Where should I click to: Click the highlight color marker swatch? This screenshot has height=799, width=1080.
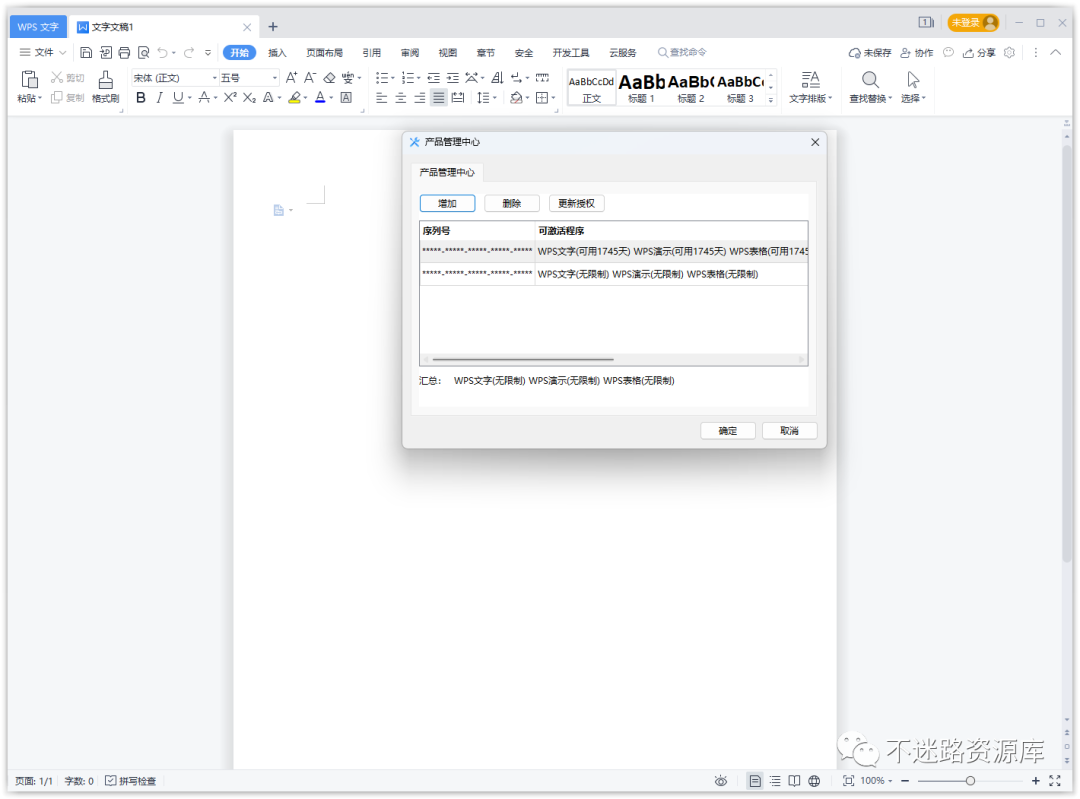point(294,98)
